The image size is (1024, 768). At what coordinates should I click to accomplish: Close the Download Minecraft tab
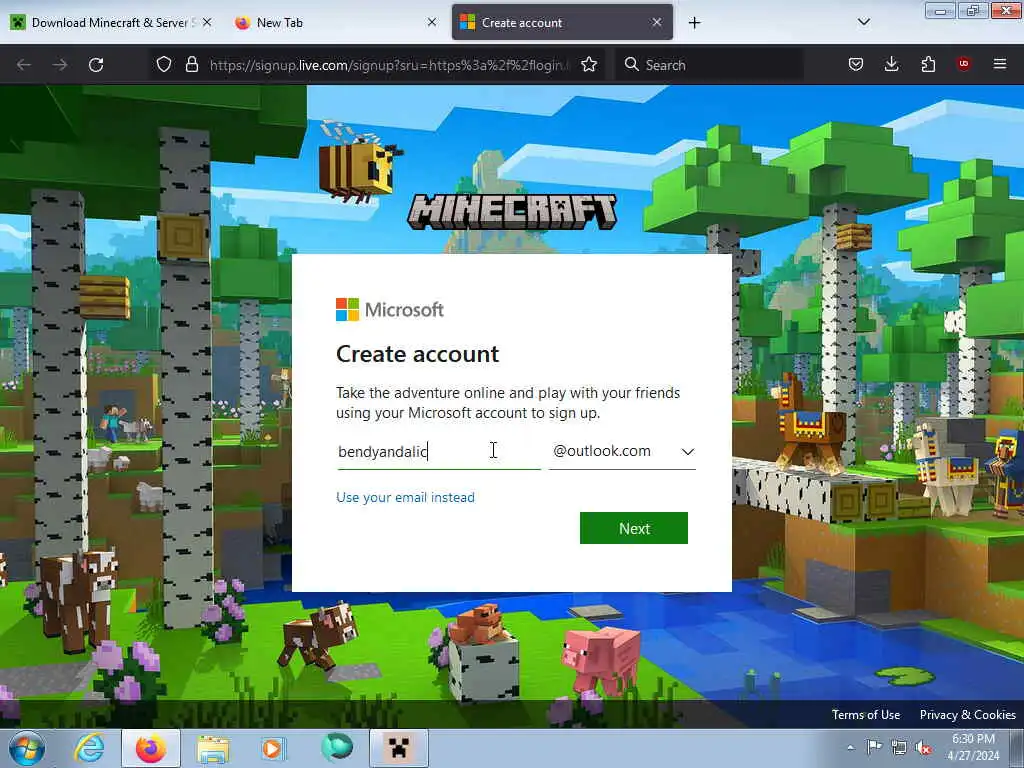tap(207, 22)
